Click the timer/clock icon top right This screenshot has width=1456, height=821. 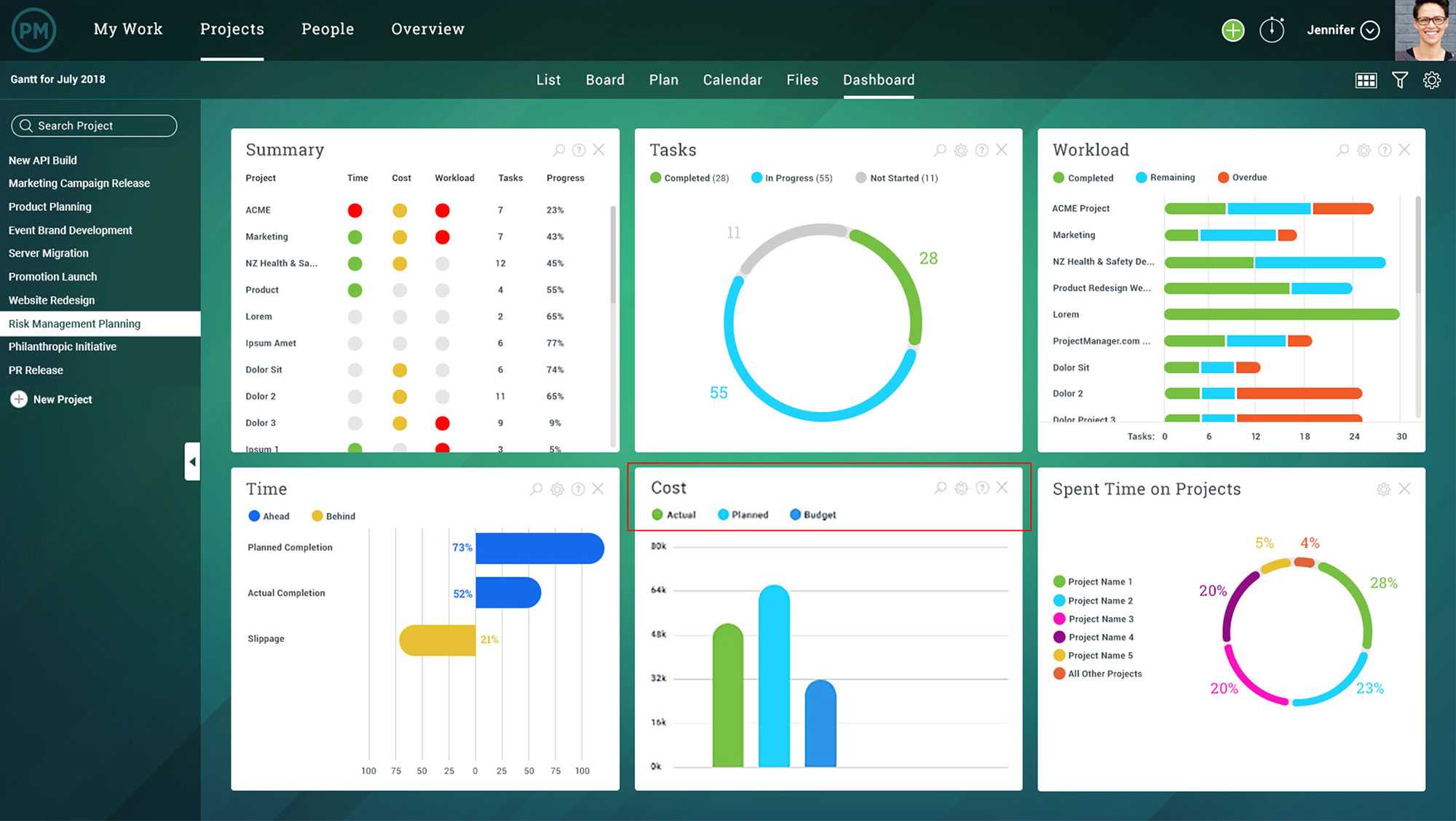[x=1270, y=28]
